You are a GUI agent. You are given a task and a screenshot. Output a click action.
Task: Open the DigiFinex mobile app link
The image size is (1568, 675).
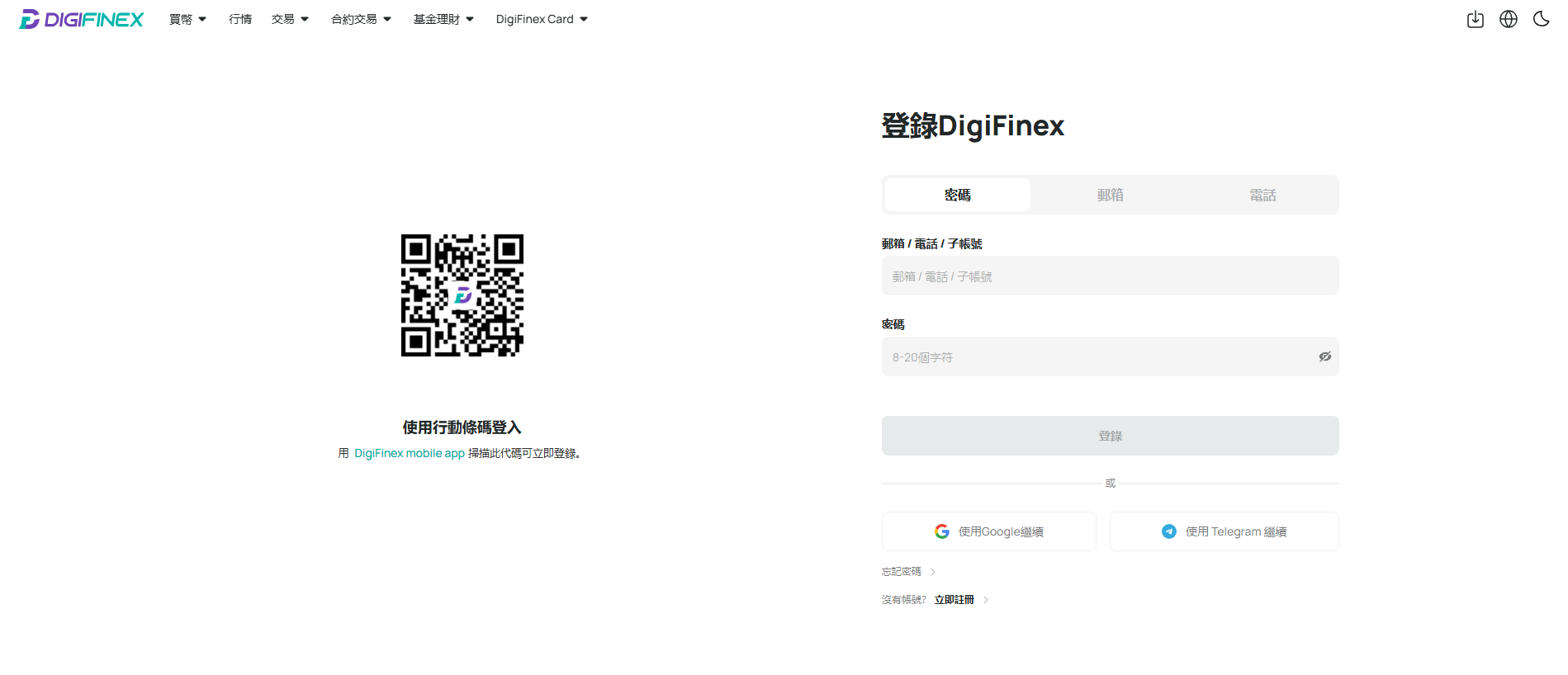(x=410, y=453)
